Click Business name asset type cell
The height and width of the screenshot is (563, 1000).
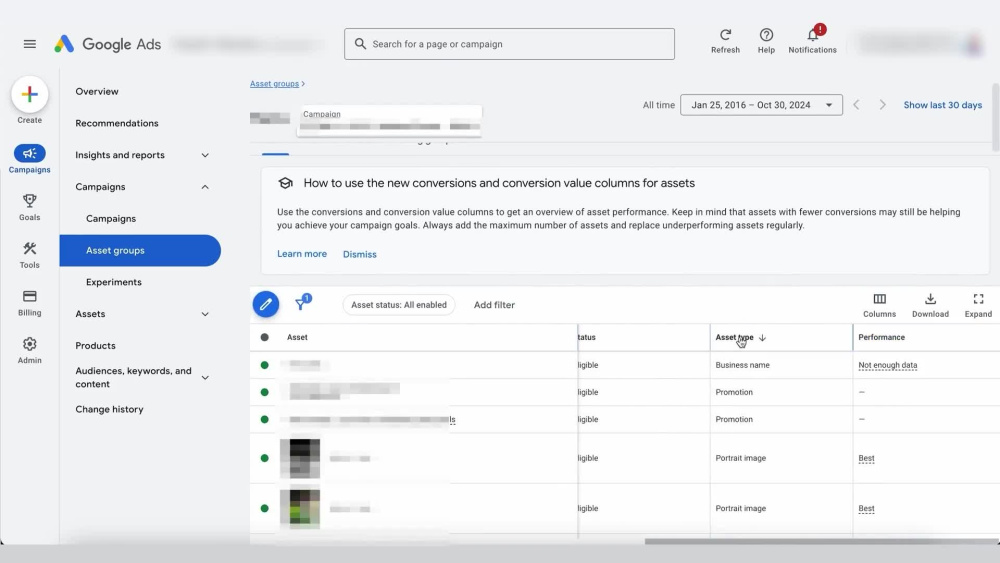click(742, 365)
